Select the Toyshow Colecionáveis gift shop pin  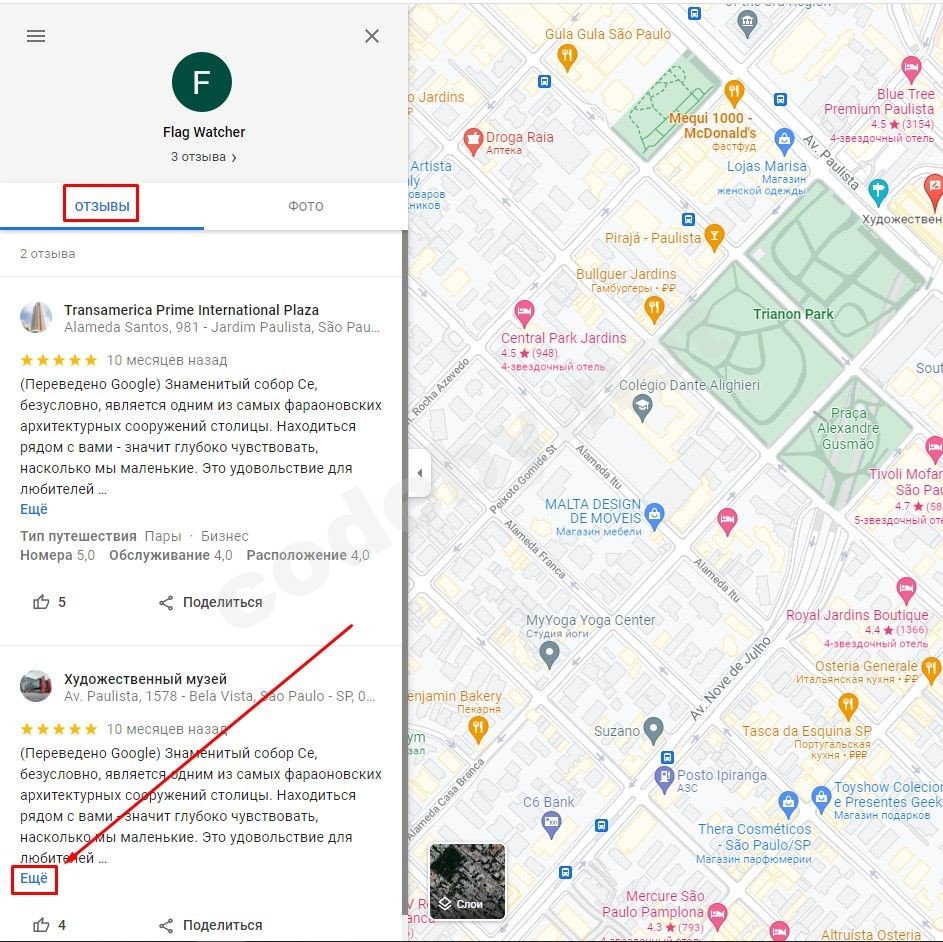point(821,799)
